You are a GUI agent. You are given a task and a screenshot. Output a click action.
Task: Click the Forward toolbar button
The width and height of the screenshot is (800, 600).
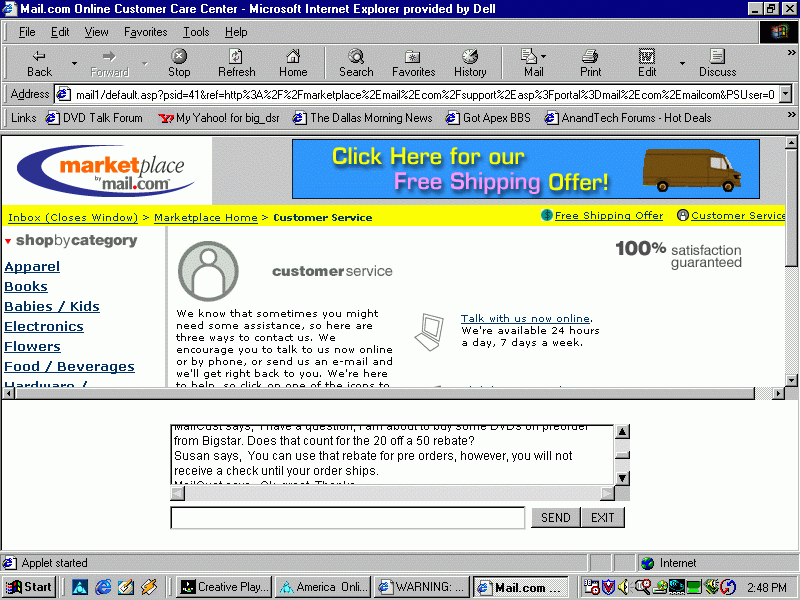tap(109, 63)
